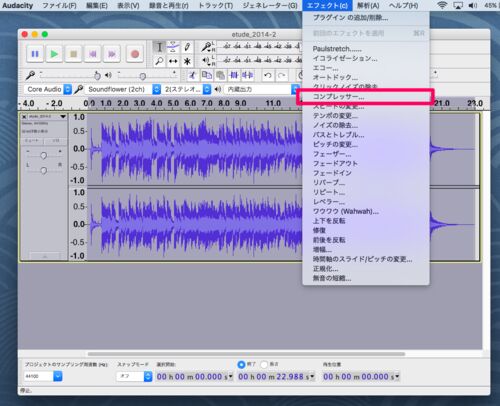
Task: Select the Time Shift arrows tool
Action: click(x=173, y=61)
